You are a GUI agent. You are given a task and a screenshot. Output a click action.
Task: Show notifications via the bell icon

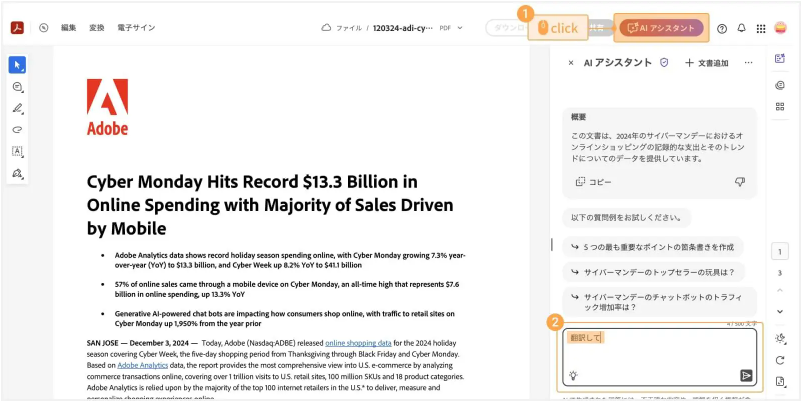click(x=741, y=28)
